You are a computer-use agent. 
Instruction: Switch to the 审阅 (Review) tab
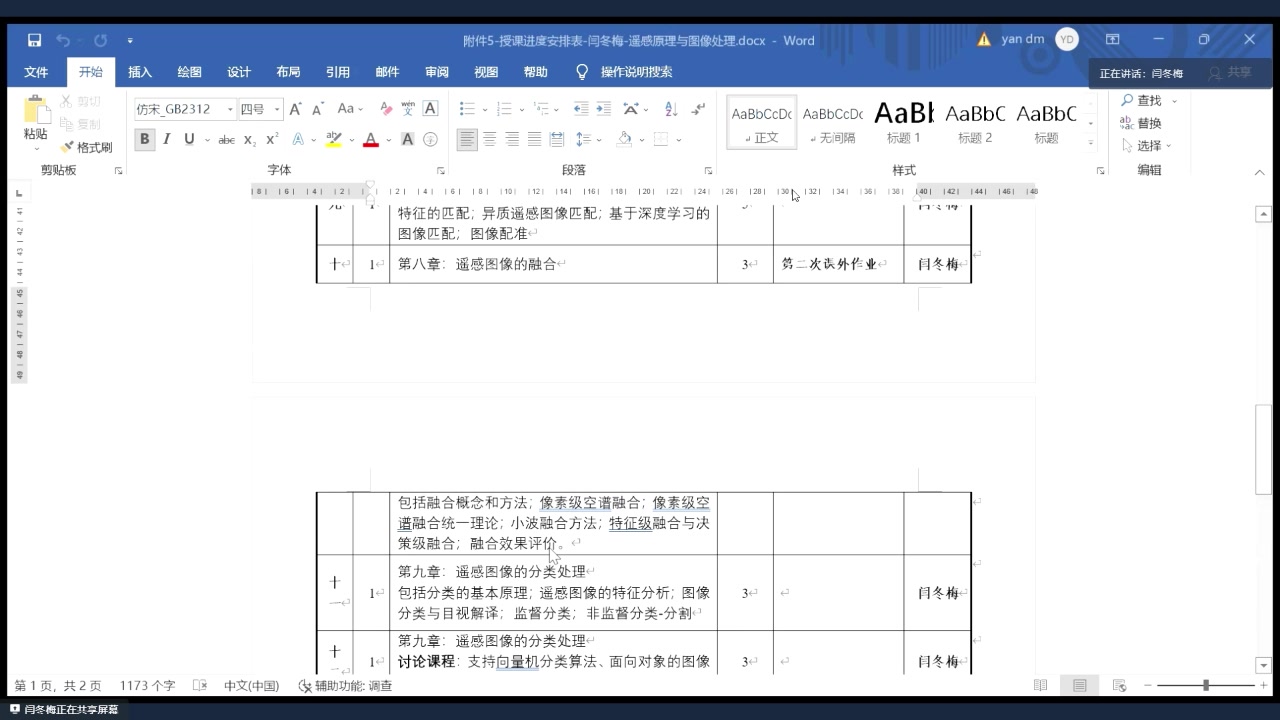click(437, 72)
